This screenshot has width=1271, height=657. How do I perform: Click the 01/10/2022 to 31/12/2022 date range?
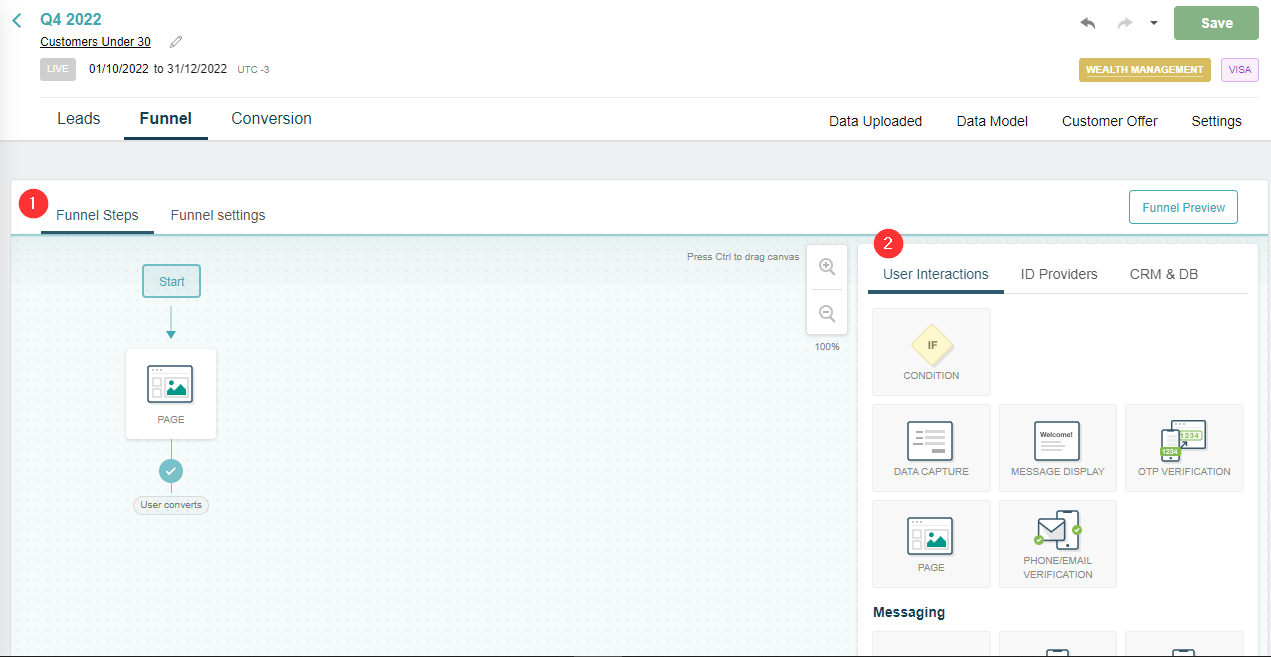160,69
